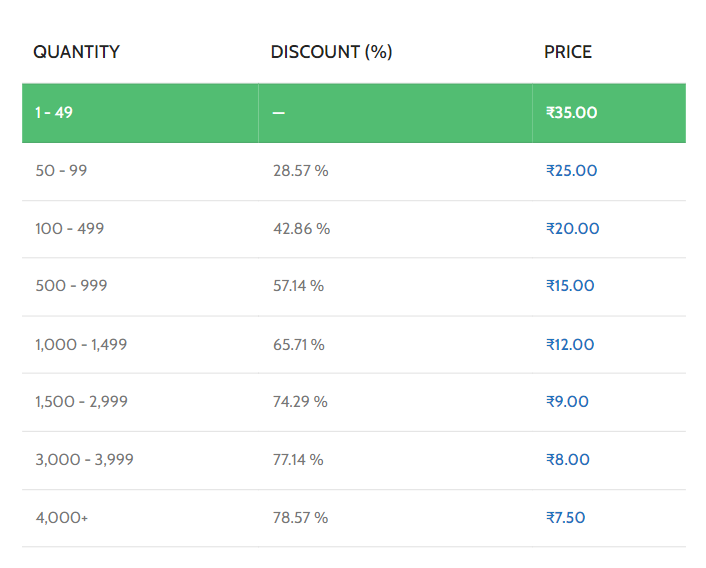Click the QUANTITY column header
The width and height of the screenshot is (706, 568).
pos(77,52)
